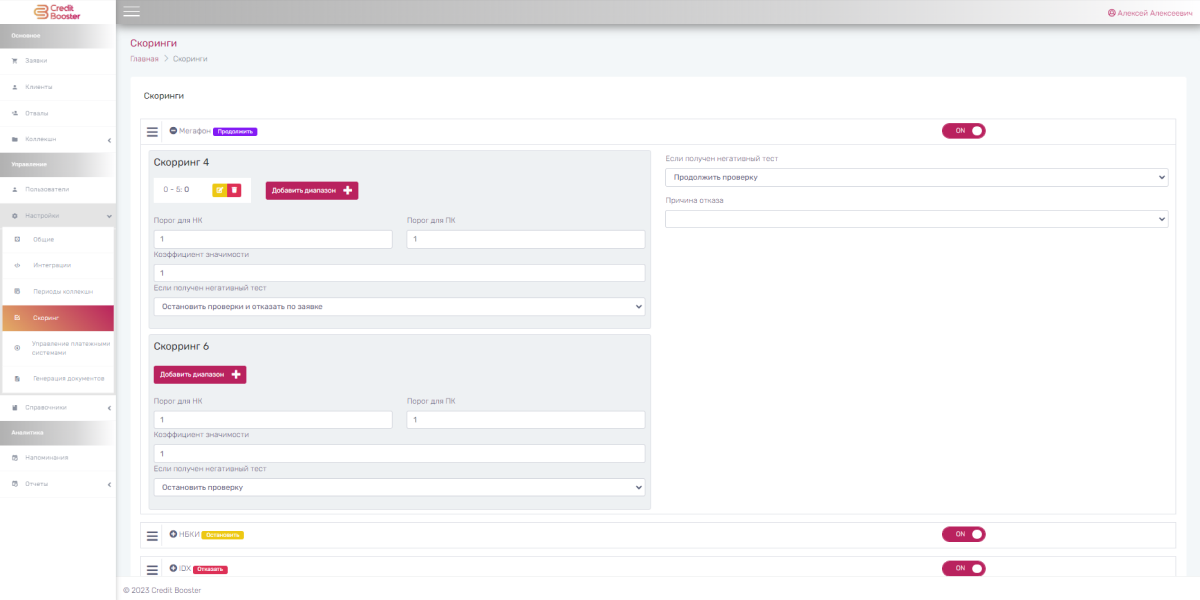The height and width of the screenshot is (600, 1200).
Task: Open the Причина отказа dropdown
Action: (916, 219)
